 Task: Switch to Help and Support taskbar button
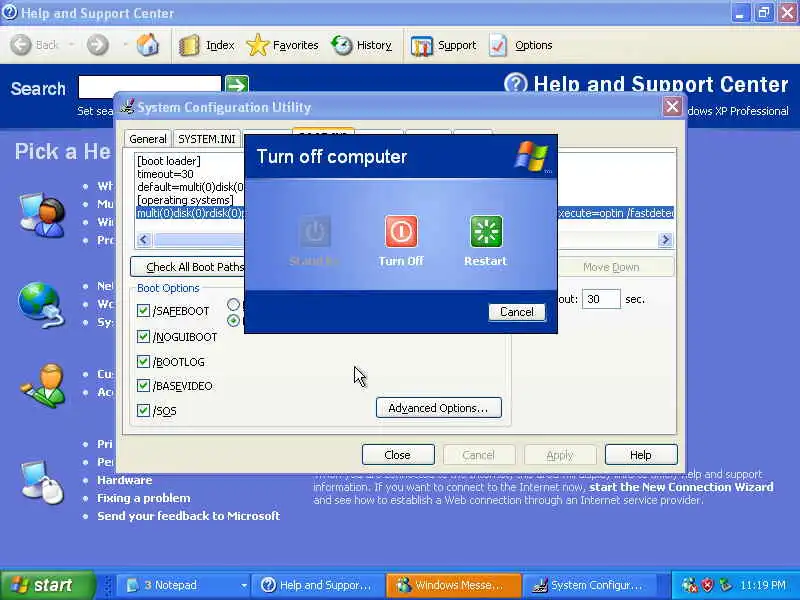317,585
